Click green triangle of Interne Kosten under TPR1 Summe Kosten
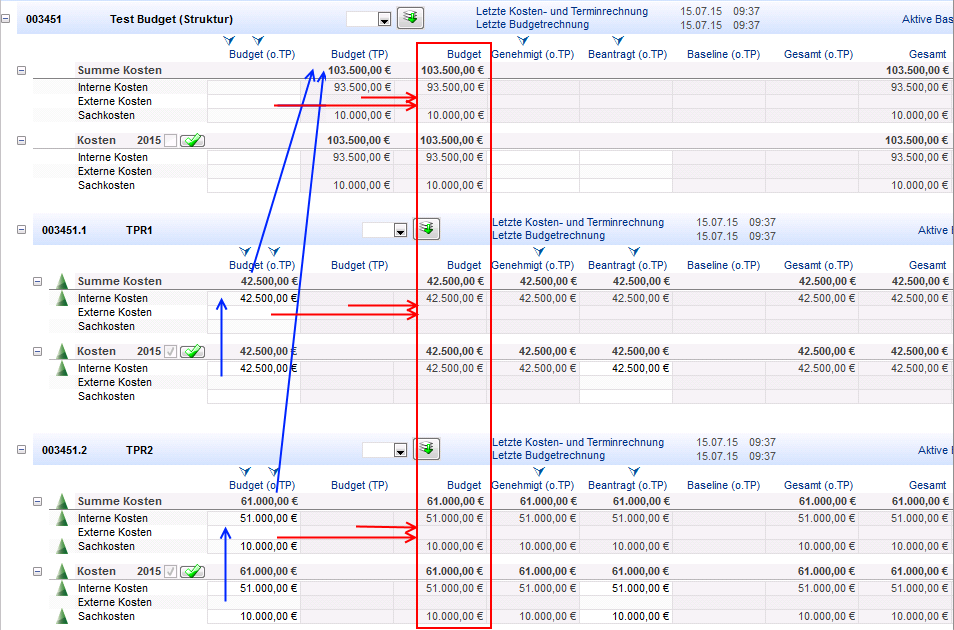The image size is (954, 630). pyautogui.click(x=61, y=298)
